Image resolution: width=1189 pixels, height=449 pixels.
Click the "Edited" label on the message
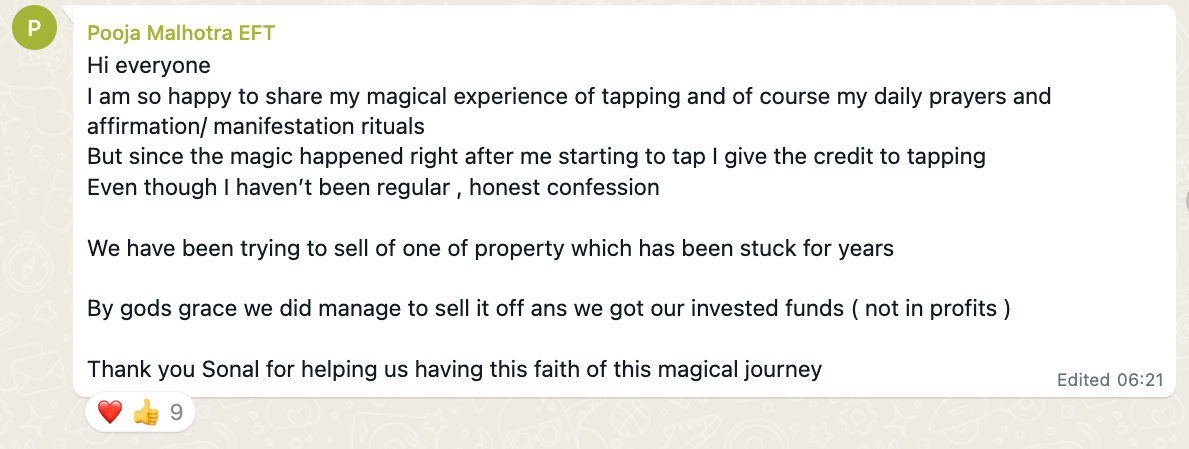pyautogui.click(x=1083, y=380)
